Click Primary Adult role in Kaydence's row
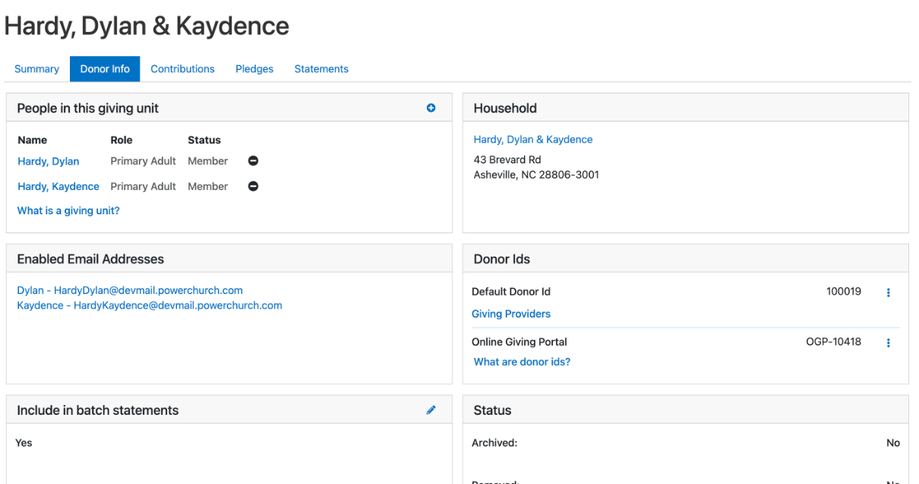Viewport: 919px width, 484px height. point(143,186)
